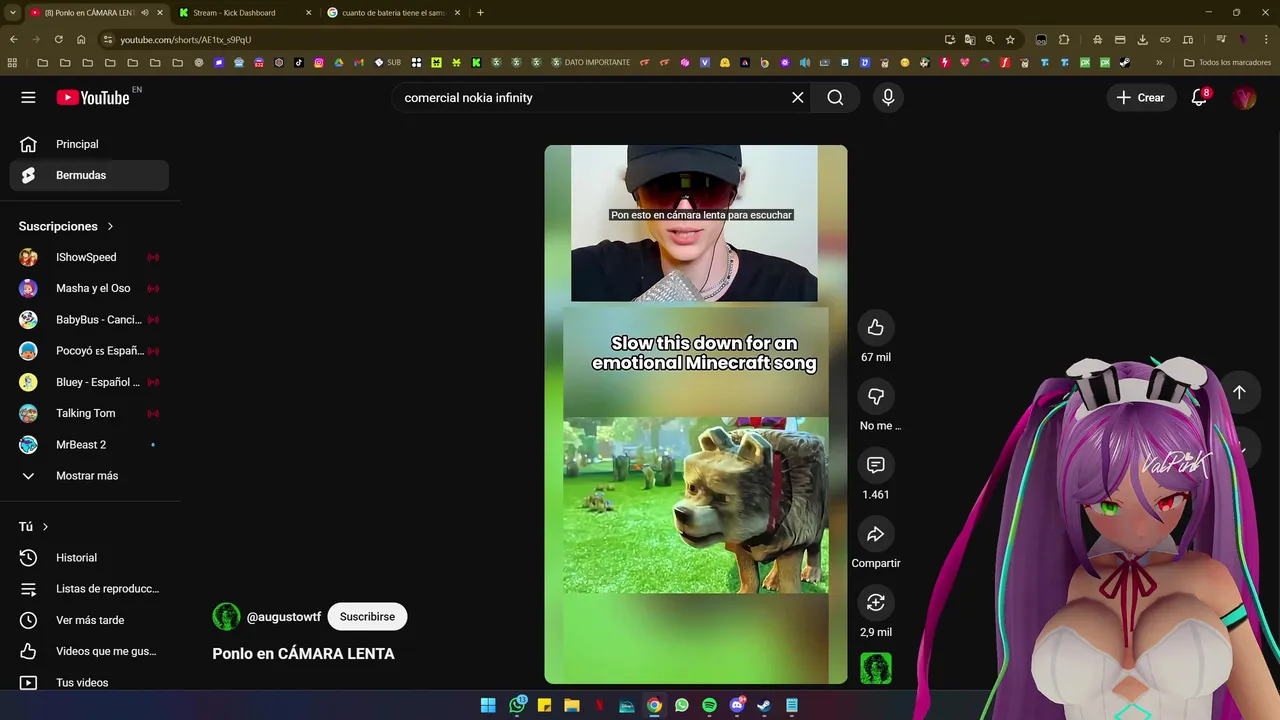Open a new browser tab

pos(480,13)
